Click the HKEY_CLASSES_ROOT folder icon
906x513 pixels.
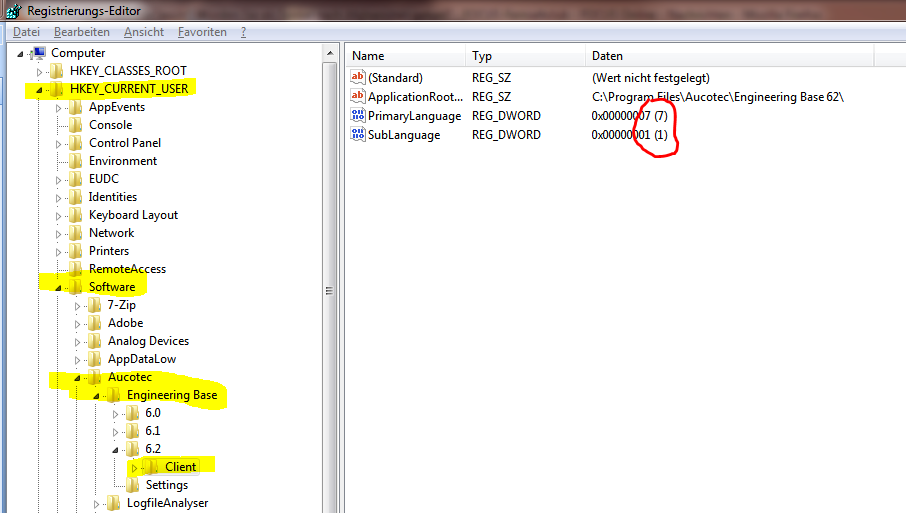57,71
